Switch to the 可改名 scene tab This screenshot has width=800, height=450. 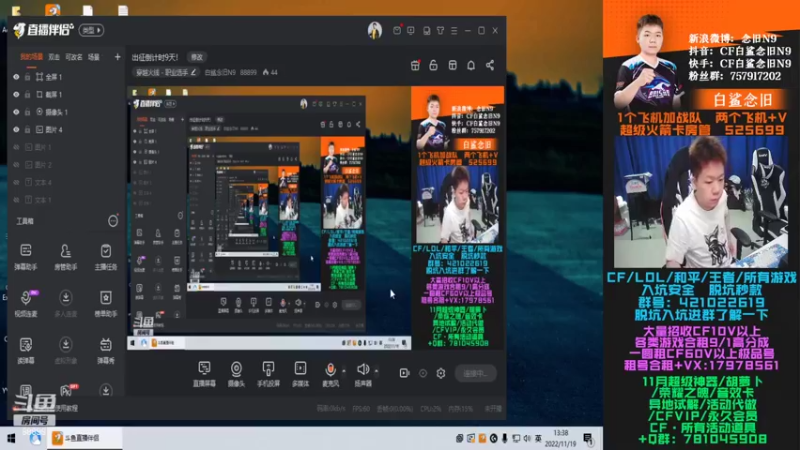pyautogui.click(x=73, y=57)
